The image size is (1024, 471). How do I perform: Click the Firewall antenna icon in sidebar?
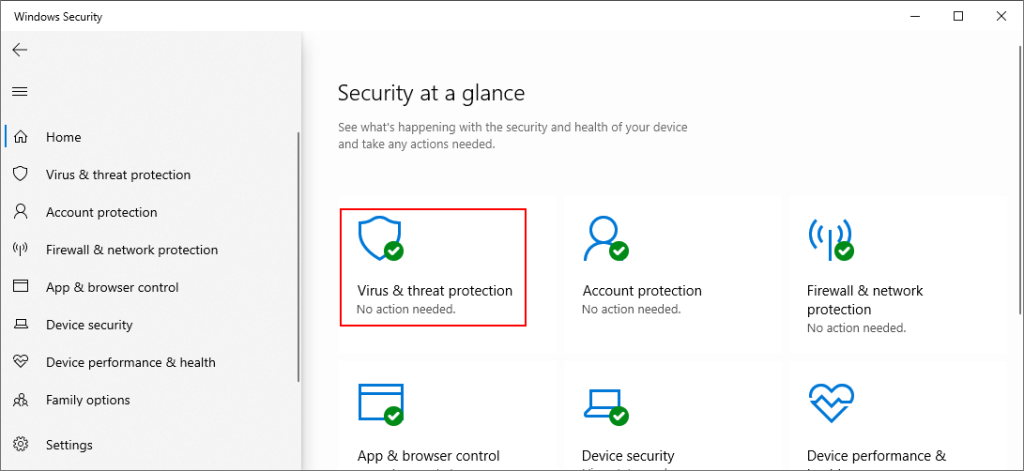(20, 249)
